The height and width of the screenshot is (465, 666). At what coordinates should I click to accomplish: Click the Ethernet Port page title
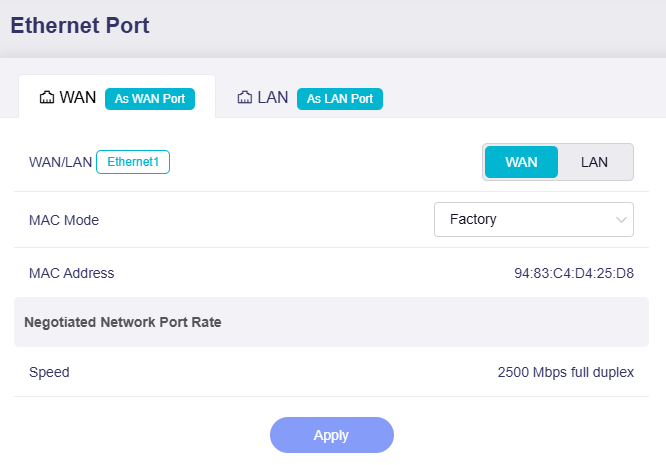click(80, 26)
